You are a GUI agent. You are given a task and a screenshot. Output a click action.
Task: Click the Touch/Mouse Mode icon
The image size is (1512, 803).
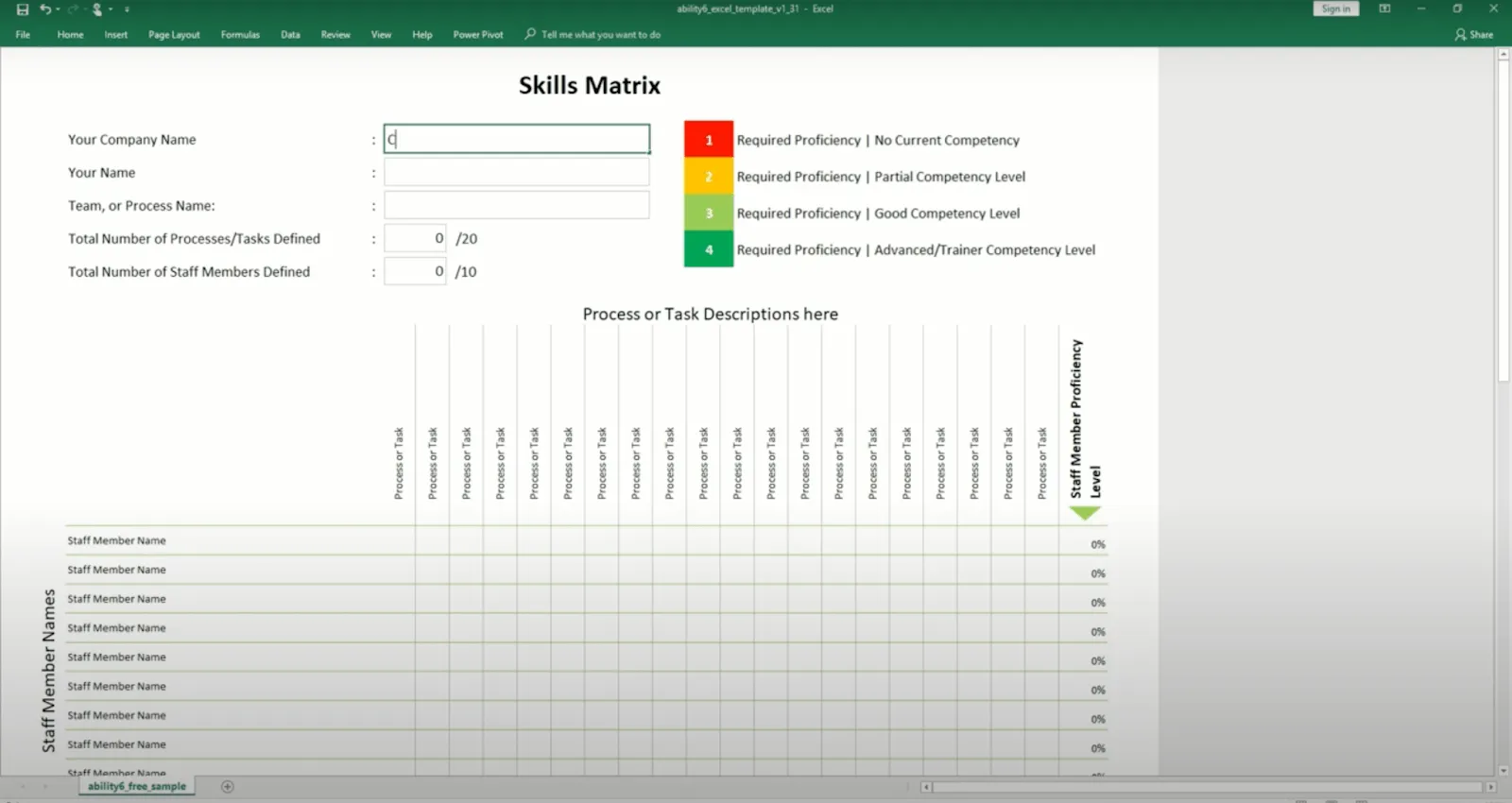coord(97,9)
